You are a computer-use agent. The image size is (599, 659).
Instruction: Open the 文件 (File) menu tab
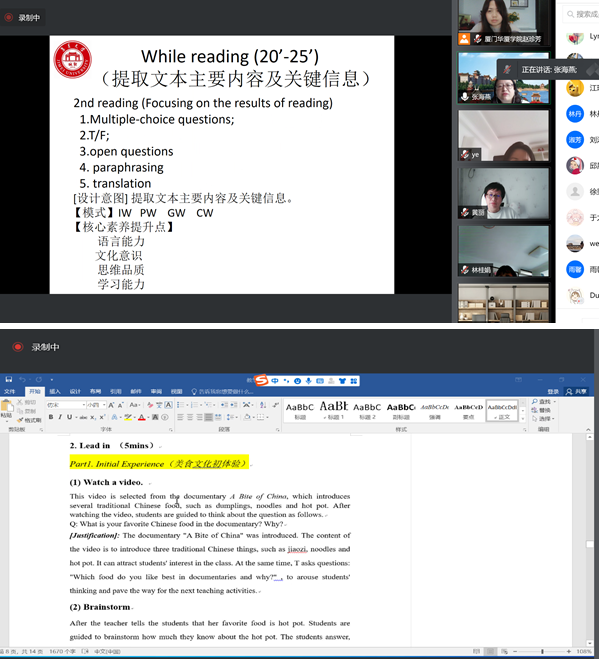pos(9,391)
